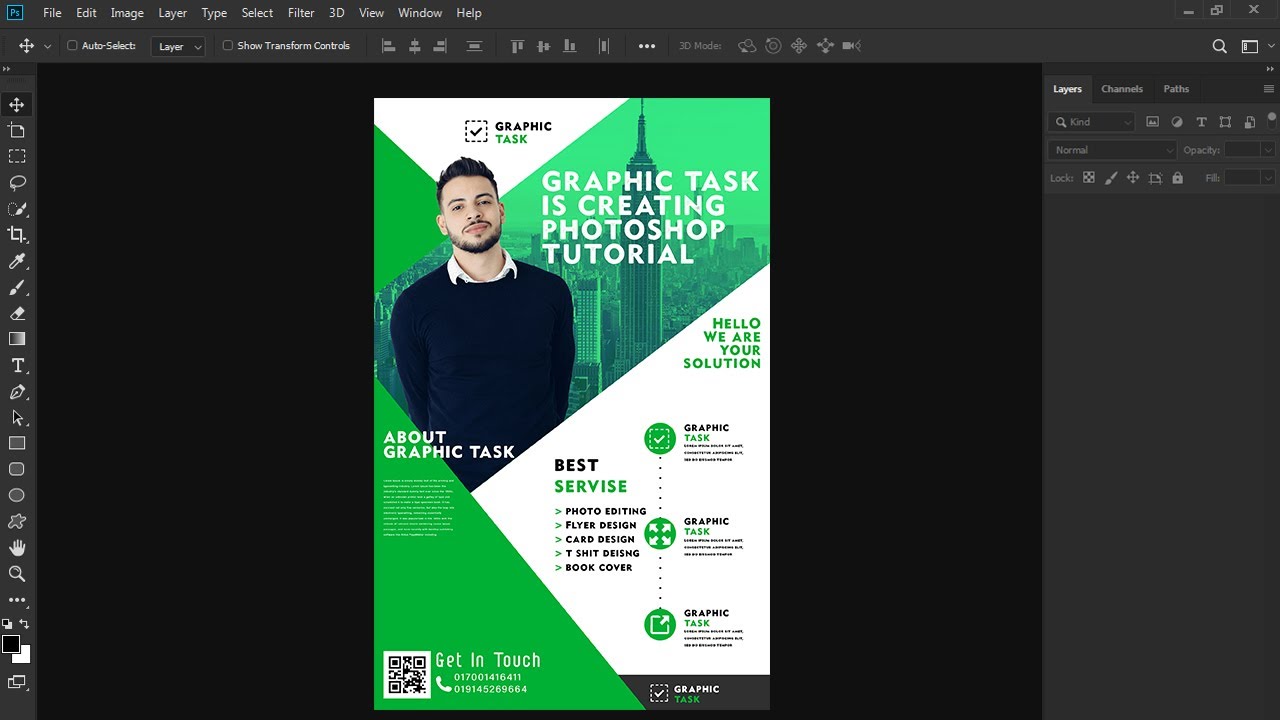The width and height of the screenshot is (1280, 720).
Task: Select the Lasso tool
Action: coord(17,183)
